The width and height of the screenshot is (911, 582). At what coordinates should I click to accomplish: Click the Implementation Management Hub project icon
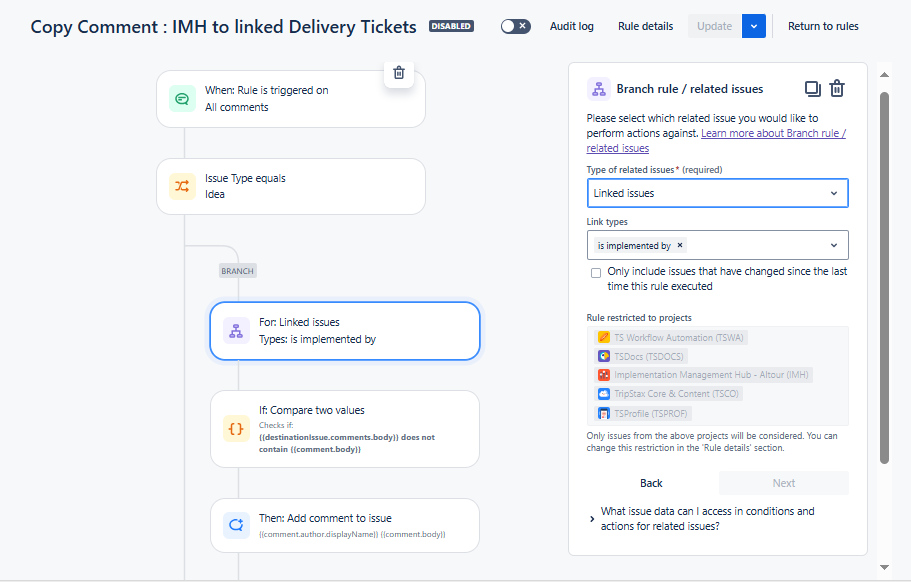(604, 375)
